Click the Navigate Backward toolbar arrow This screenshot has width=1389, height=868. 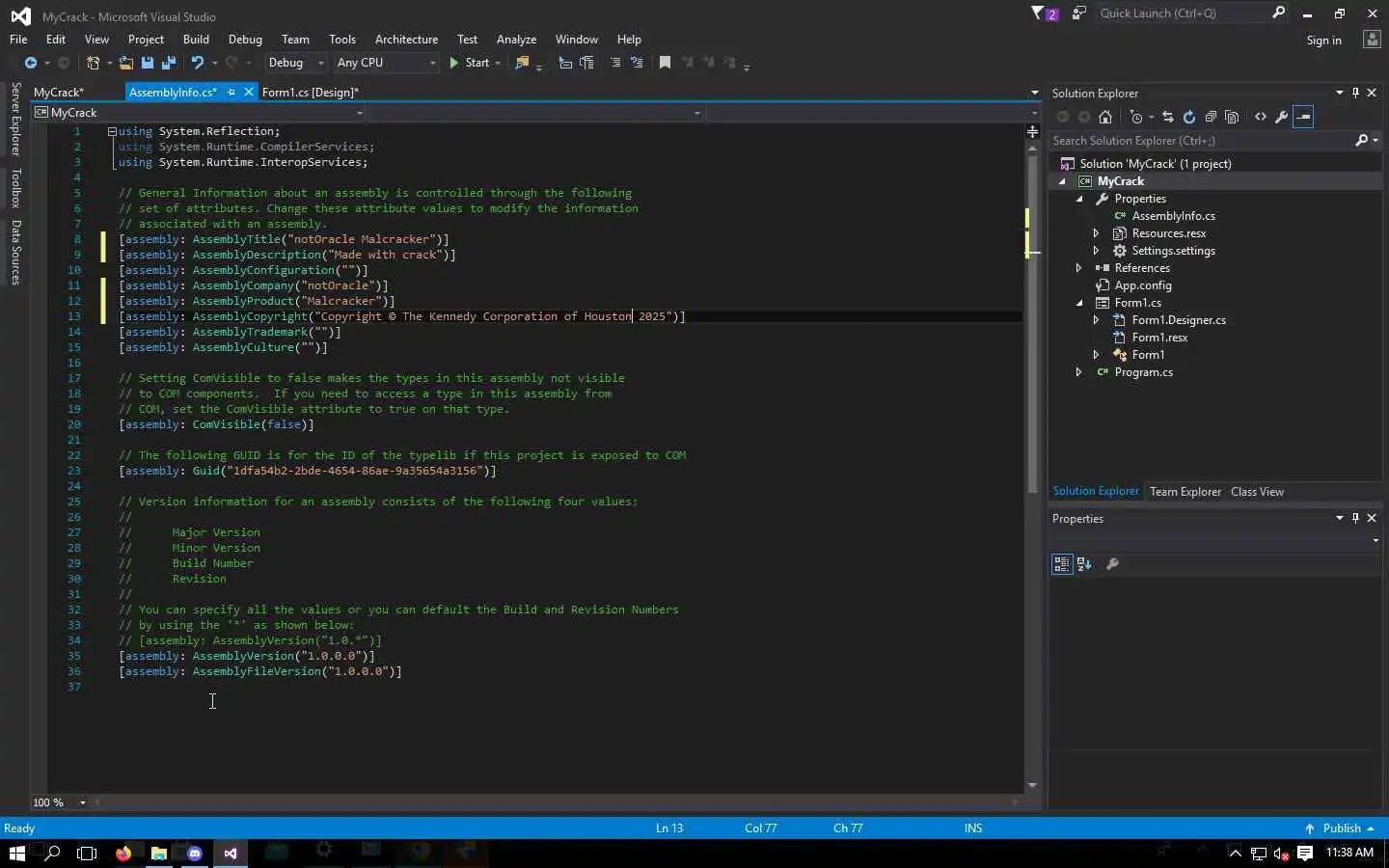click(x=30, y=63)
